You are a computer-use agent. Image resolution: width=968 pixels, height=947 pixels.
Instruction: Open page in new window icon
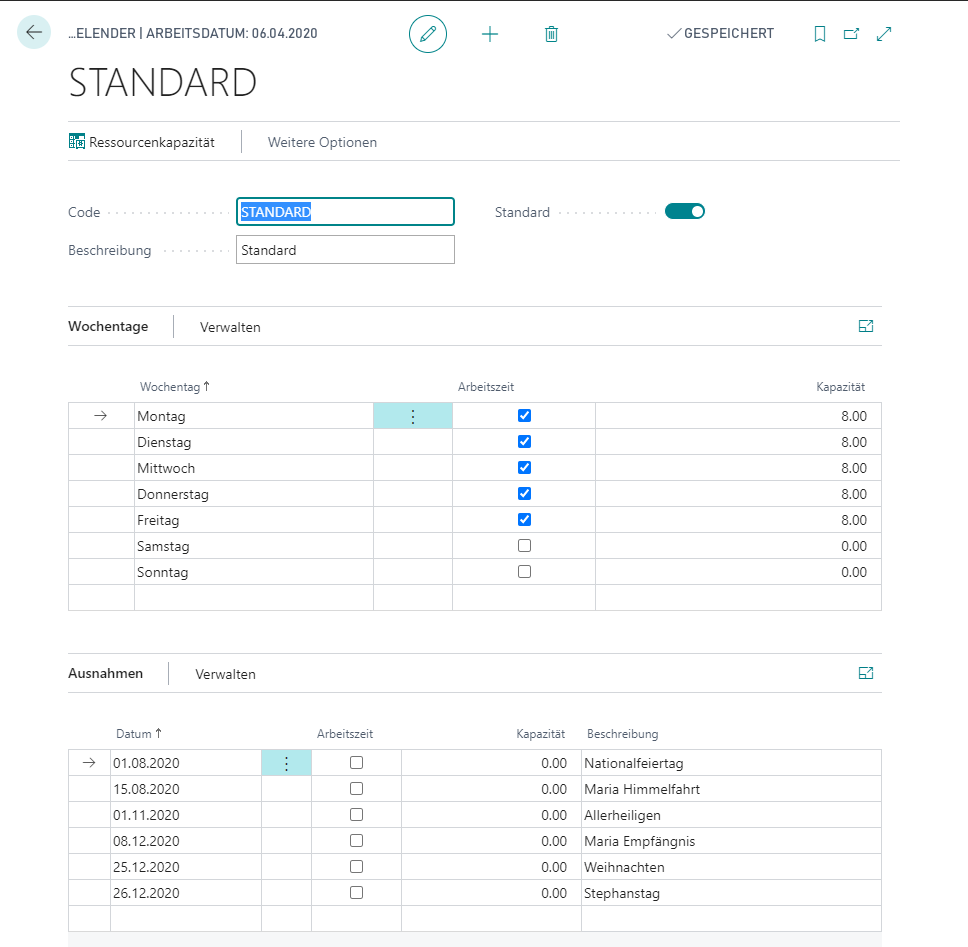click(851, 33)
